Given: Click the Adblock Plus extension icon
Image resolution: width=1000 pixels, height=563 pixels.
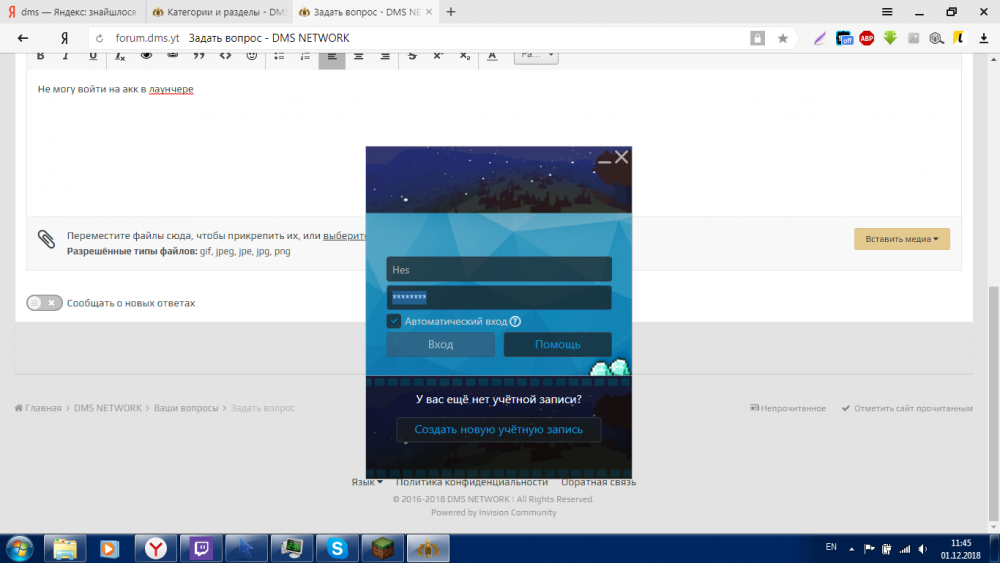Looking at the screenshot, I should (866, 38).
